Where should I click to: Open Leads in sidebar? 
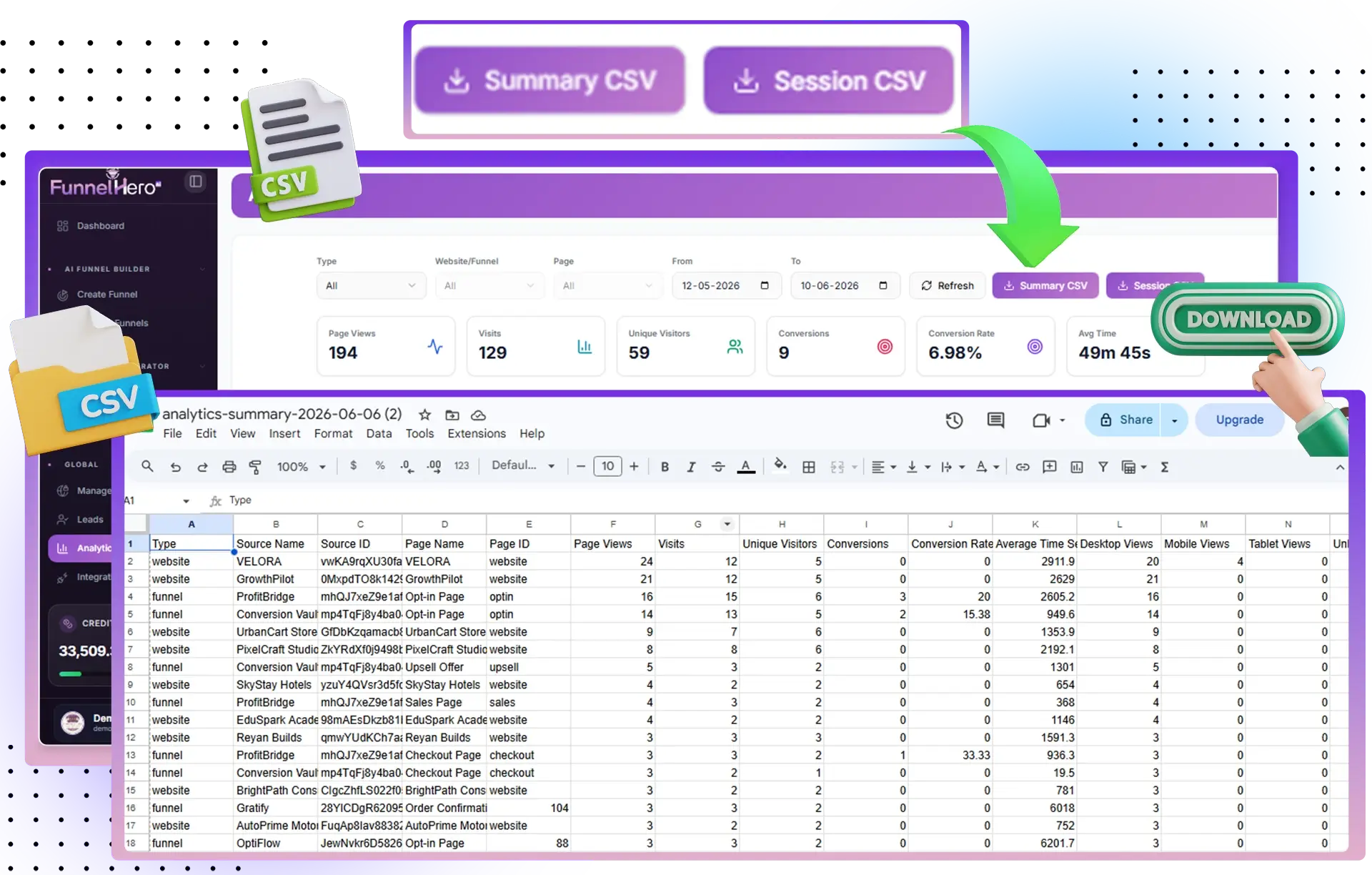[x=90, y=520]
